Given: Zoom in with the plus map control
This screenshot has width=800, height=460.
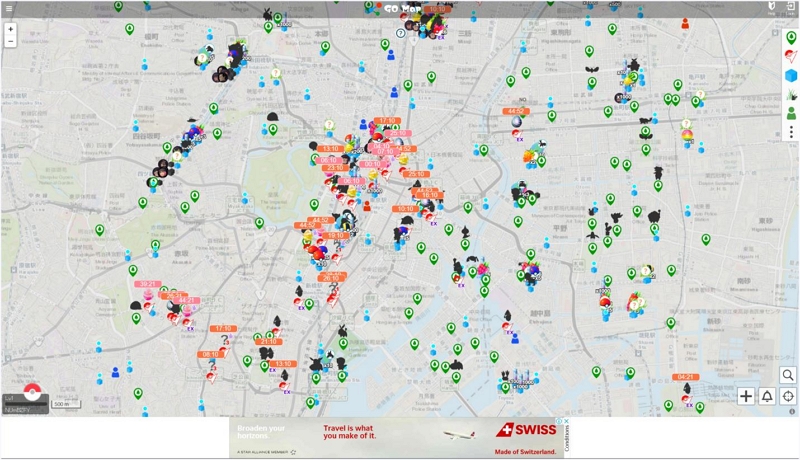Looking at the screenshot, I should [x=10, y=29].
